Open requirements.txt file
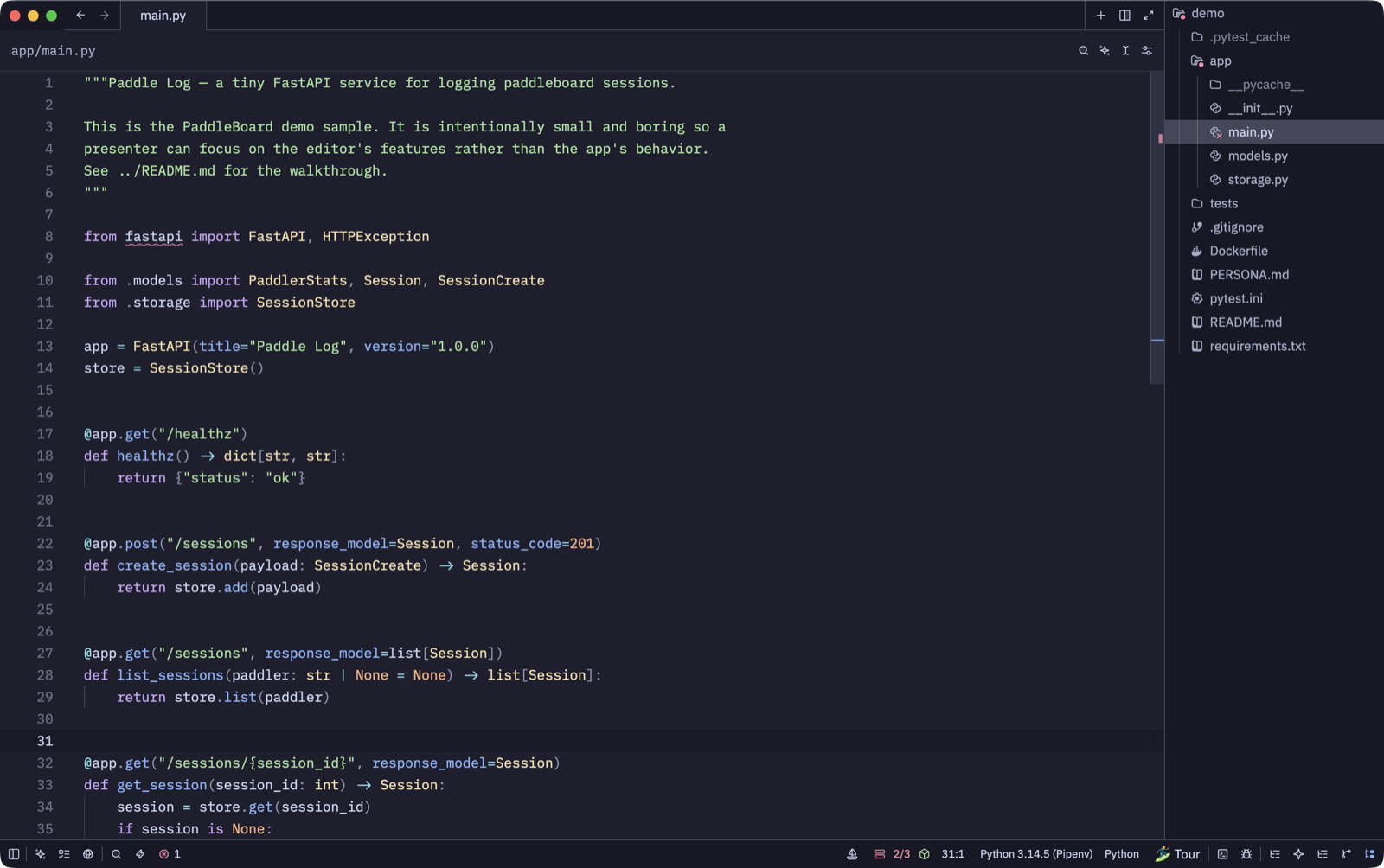This screenshot has width=1384, height=868. 1275,346
